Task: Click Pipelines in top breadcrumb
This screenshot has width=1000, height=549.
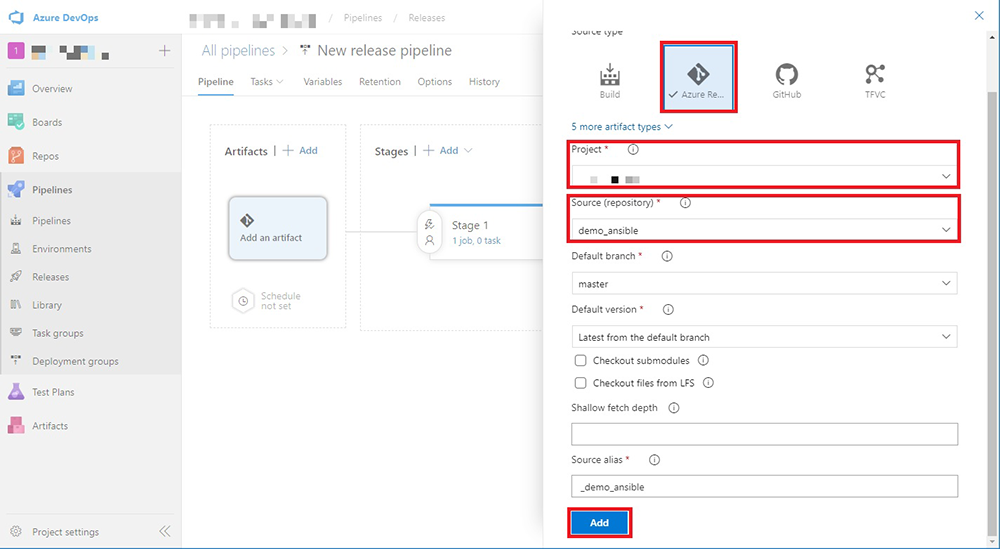Action: (363, 18)
